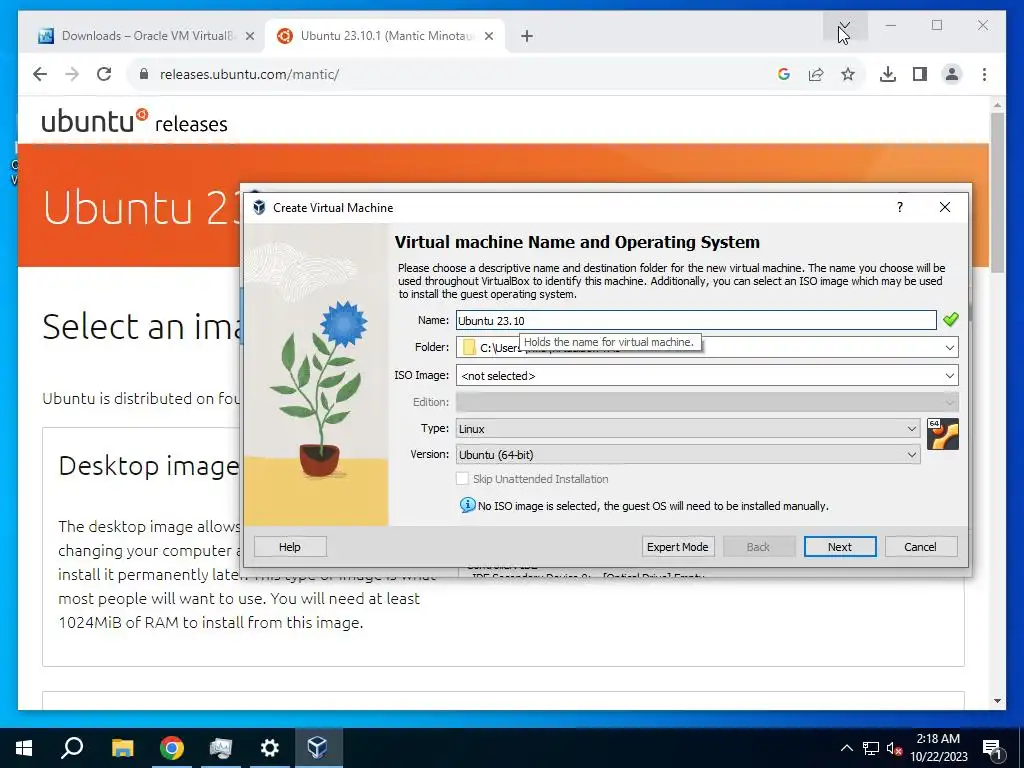Open Settings gear in taskbar
Screen dimensions: 1024x768
pyautogui.click(x=269, y=748)
